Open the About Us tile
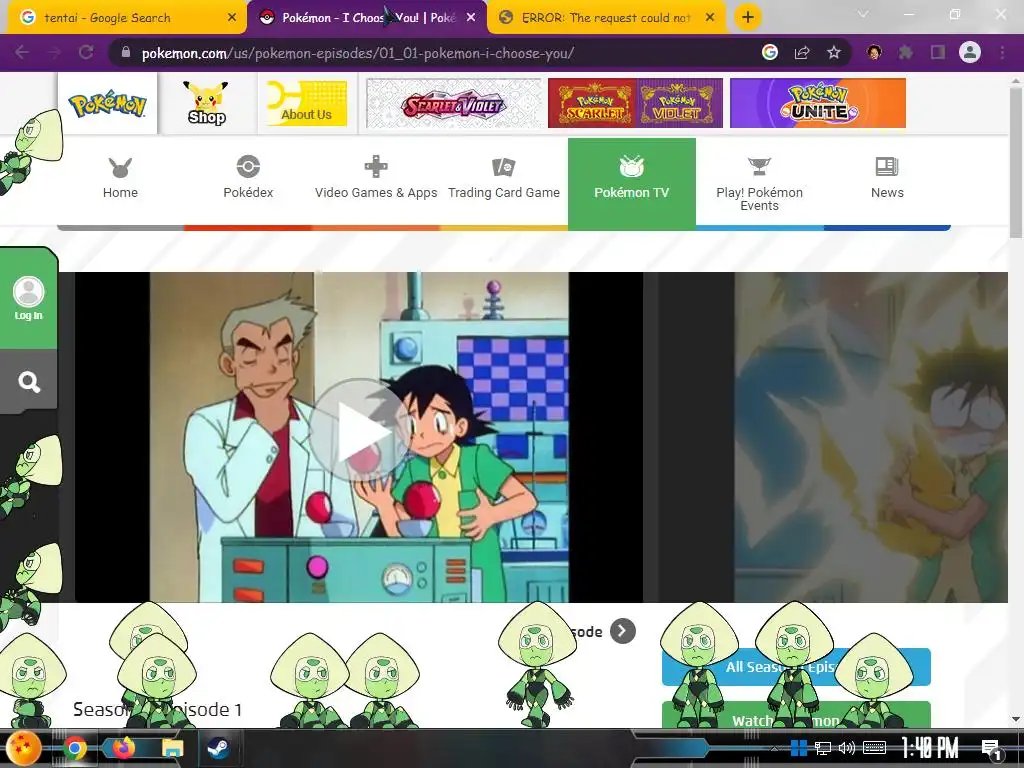Screen dimensions: 1024x768 (x=306, y=103)
